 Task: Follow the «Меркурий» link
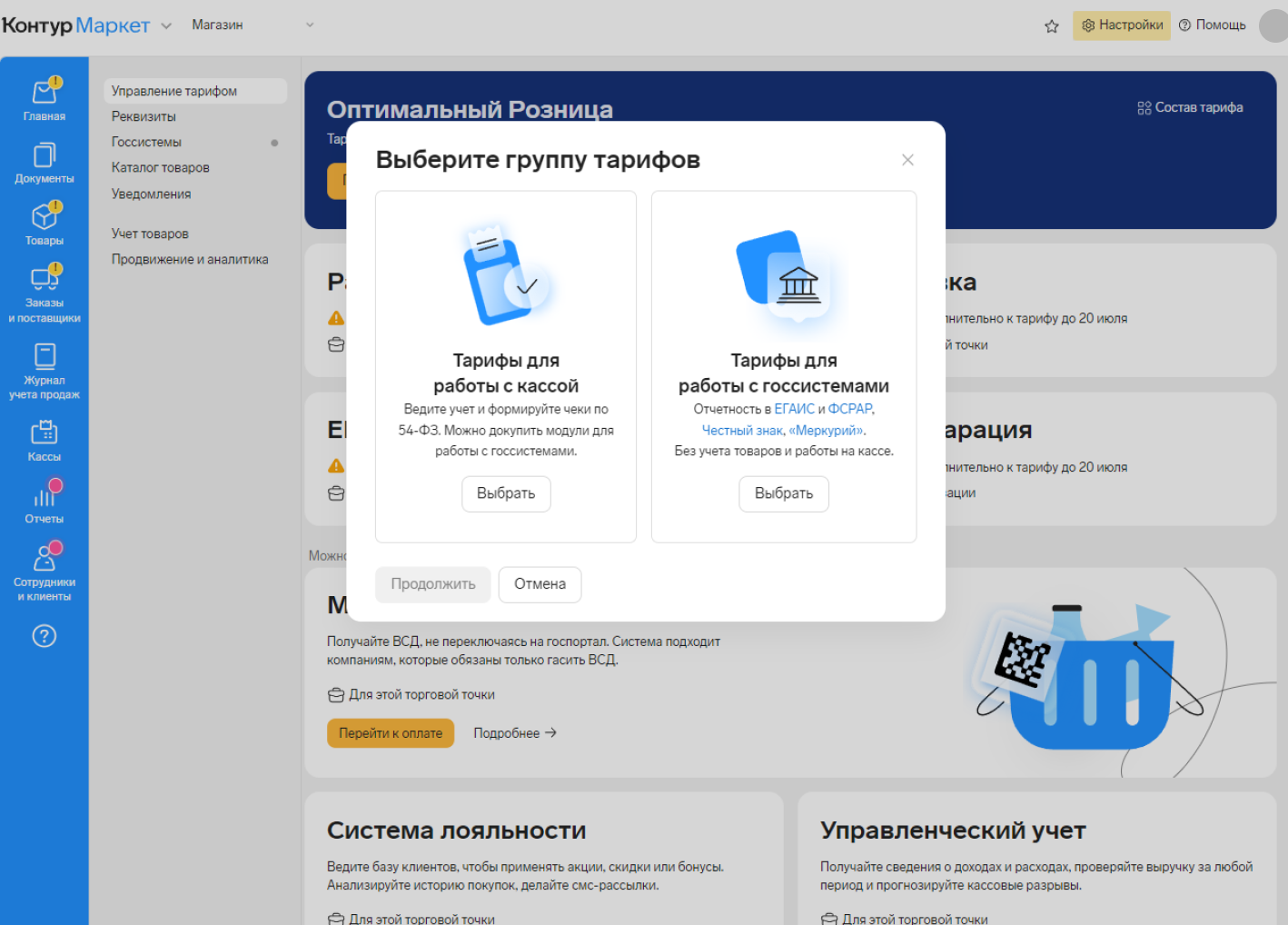827,431
